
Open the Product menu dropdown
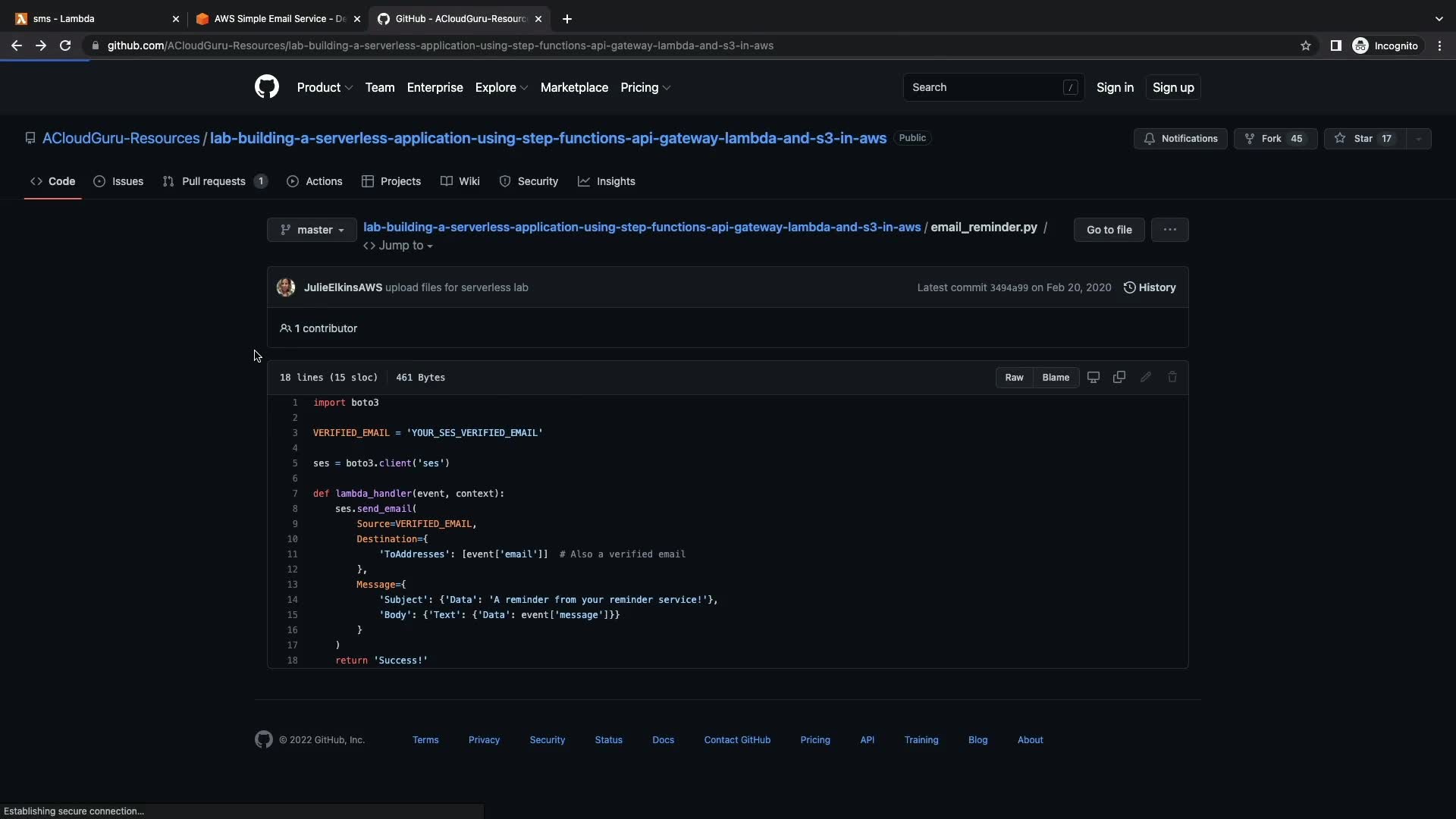click(x=325, y=87)
